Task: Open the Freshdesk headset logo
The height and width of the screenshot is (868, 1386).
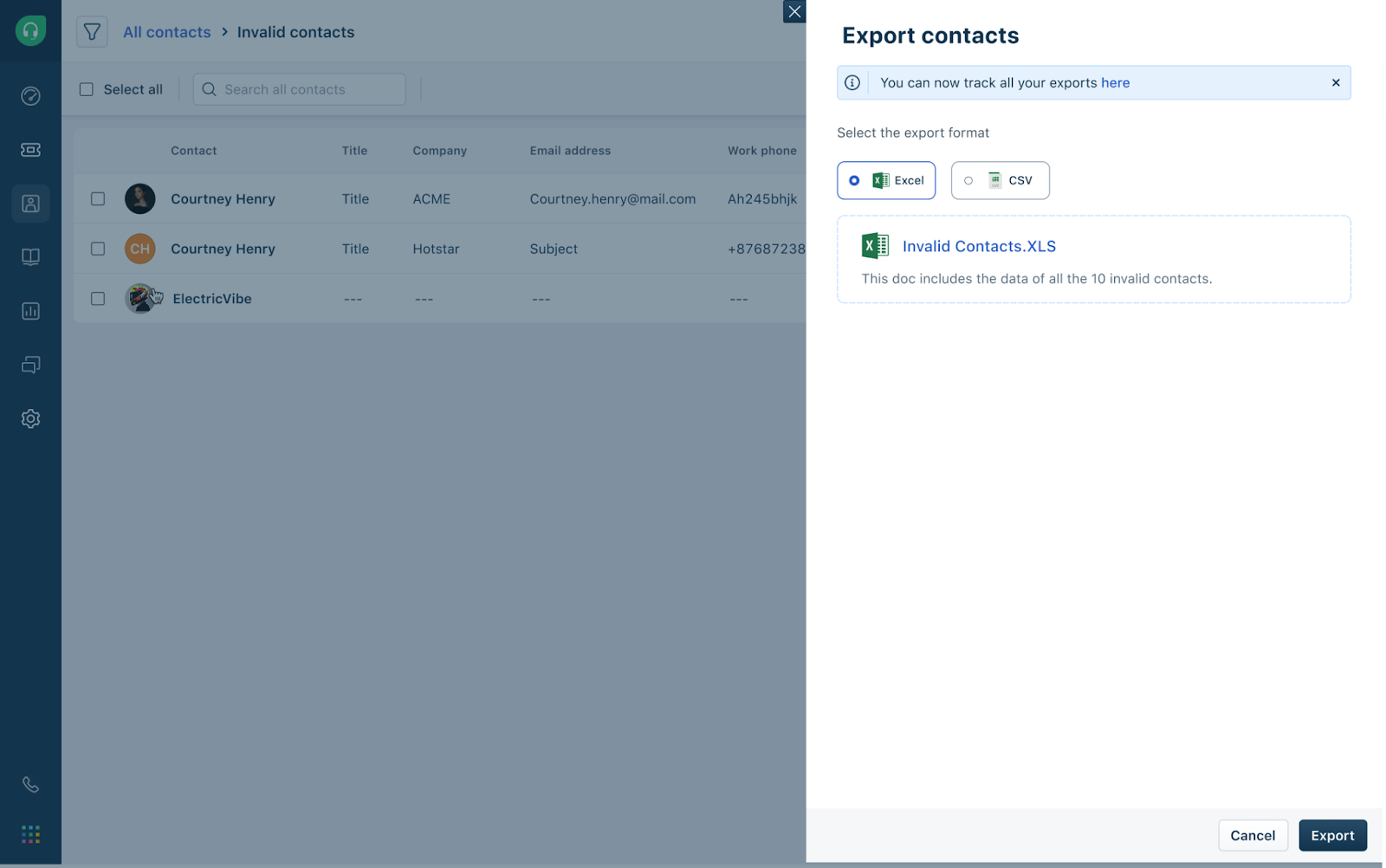Action: (30, 31)
